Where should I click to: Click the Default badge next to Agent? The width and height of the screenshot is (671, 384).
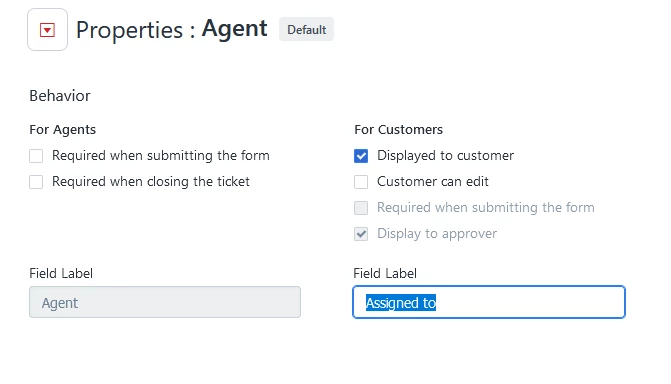coord(306,30)
